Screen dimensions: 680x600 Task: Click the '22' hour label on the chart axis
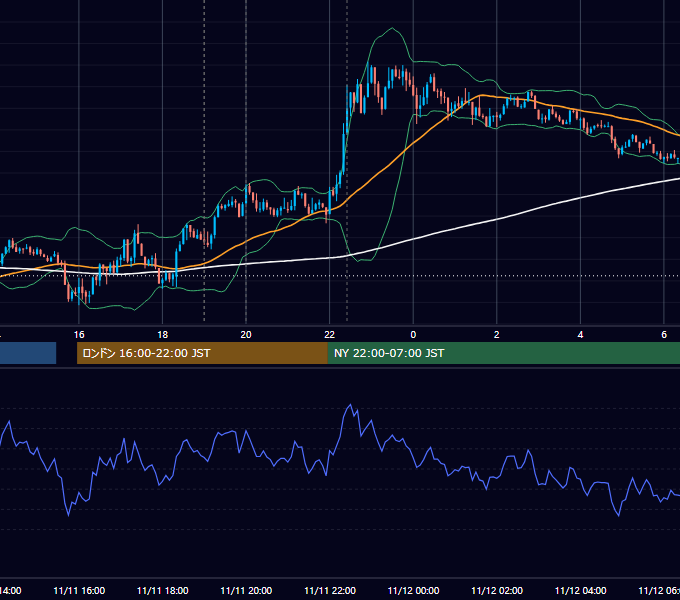330,335
